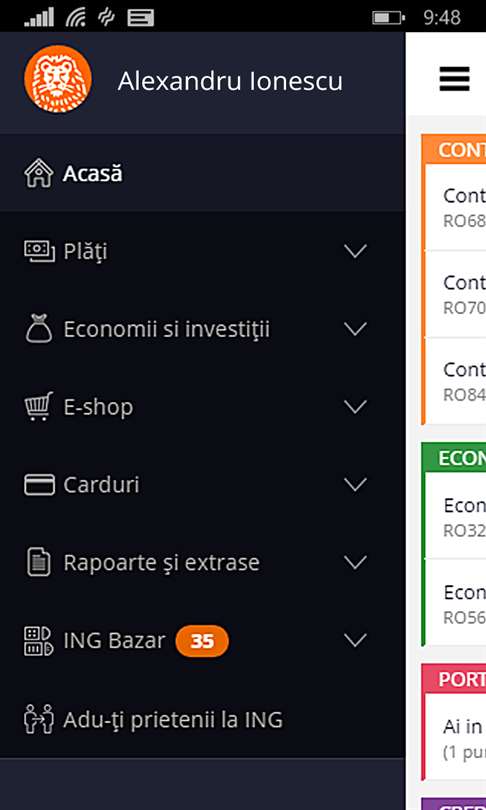Tap the E-shop cart icon
The height and width of the screenshot is (810, 486).
point(39,407)
